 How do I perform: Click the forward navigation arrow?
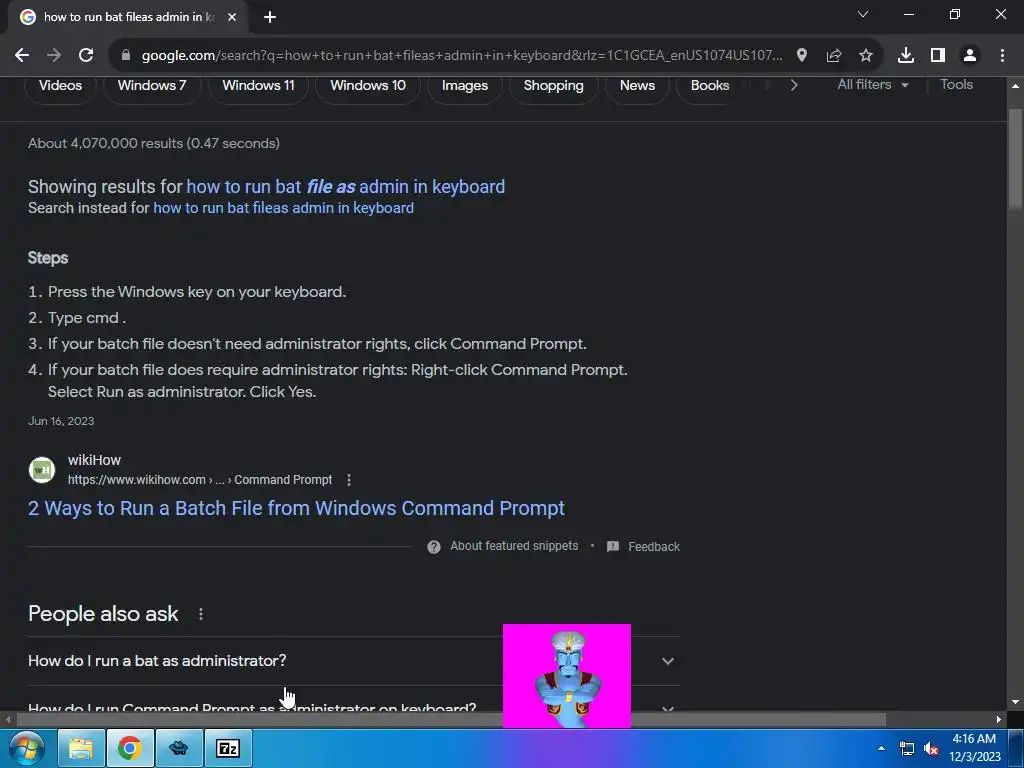(54, 56)
